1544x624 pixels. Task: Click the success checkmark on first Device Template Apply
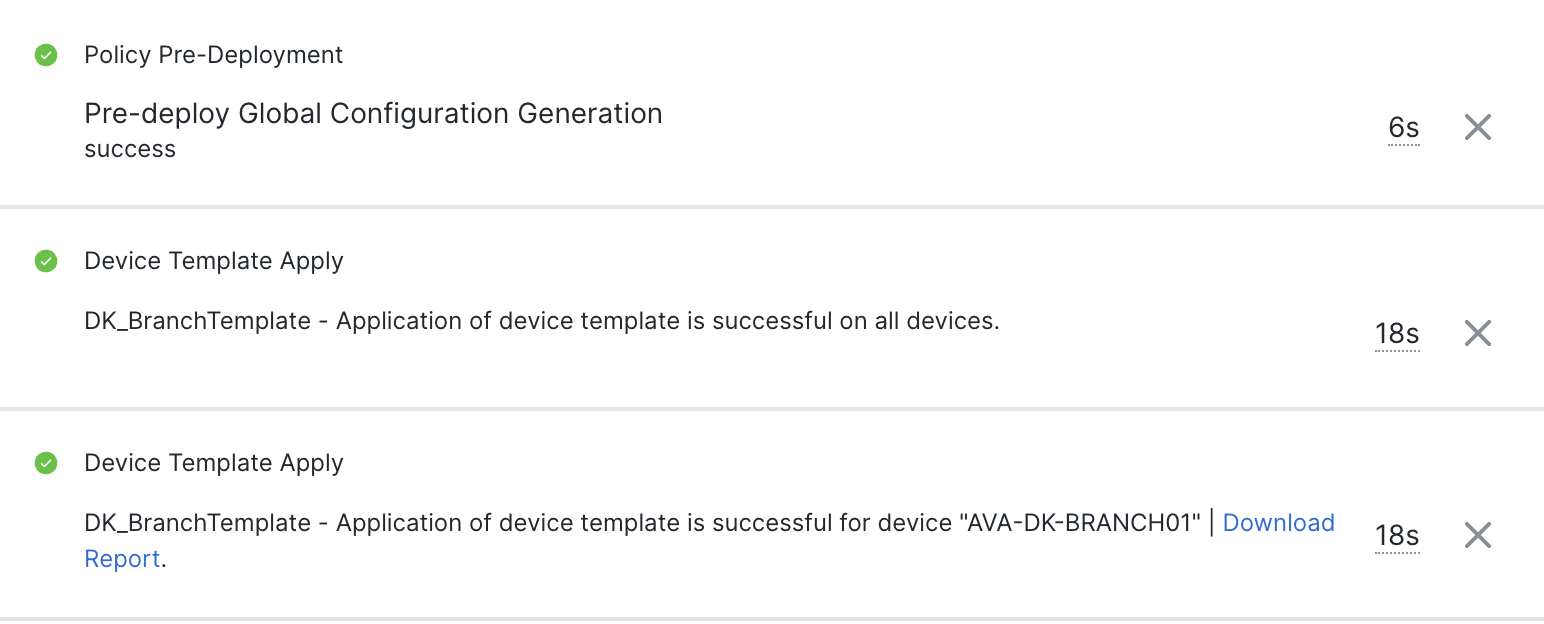click(46, 261)
